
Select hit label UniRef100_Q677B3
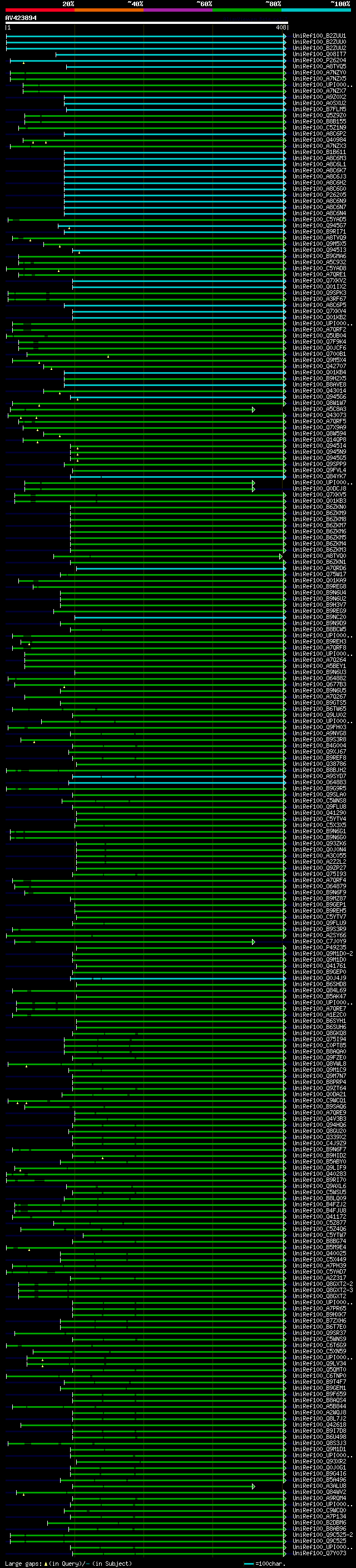coord(319,685)
